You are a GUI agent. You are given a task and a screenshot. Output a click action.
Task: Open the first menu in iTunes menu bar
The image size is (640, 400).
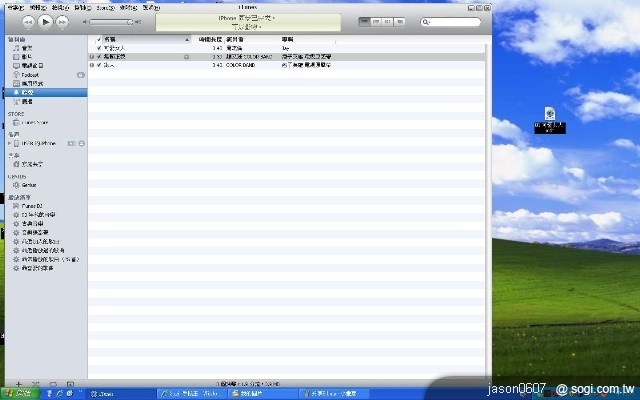click(14, 7)
